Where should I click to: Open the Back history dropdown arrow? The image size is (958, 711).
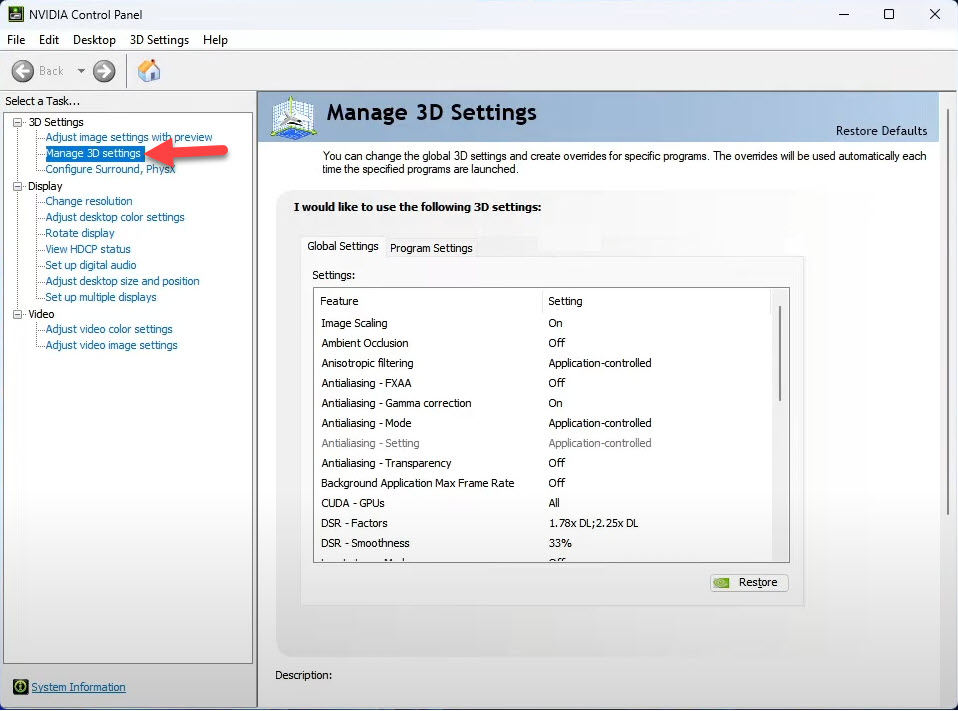[x=82, y=71]
